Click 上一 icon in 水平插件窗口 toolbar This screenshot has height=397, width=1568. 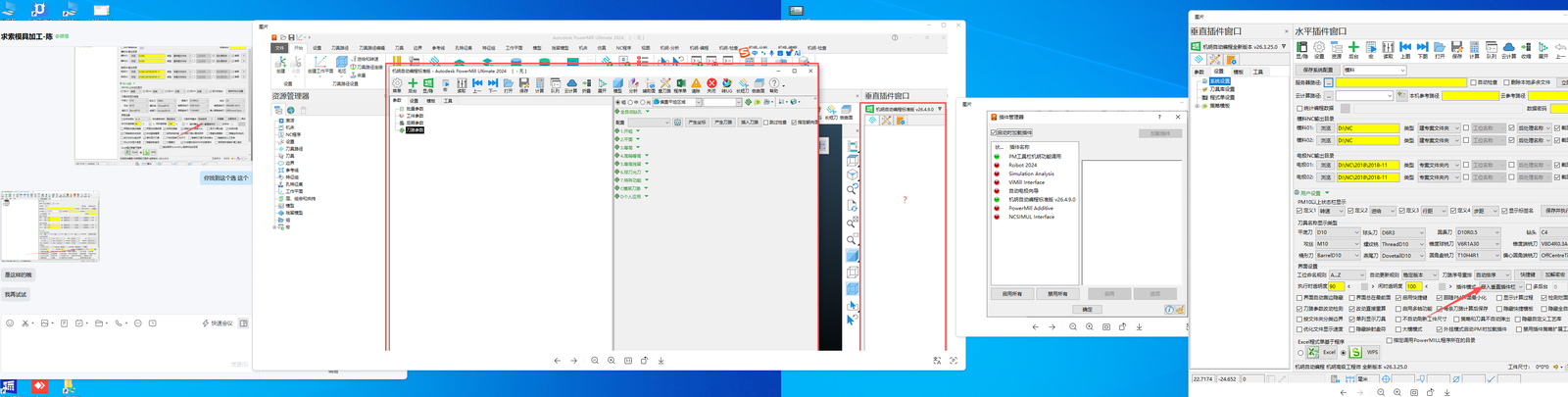[1405, 51]
